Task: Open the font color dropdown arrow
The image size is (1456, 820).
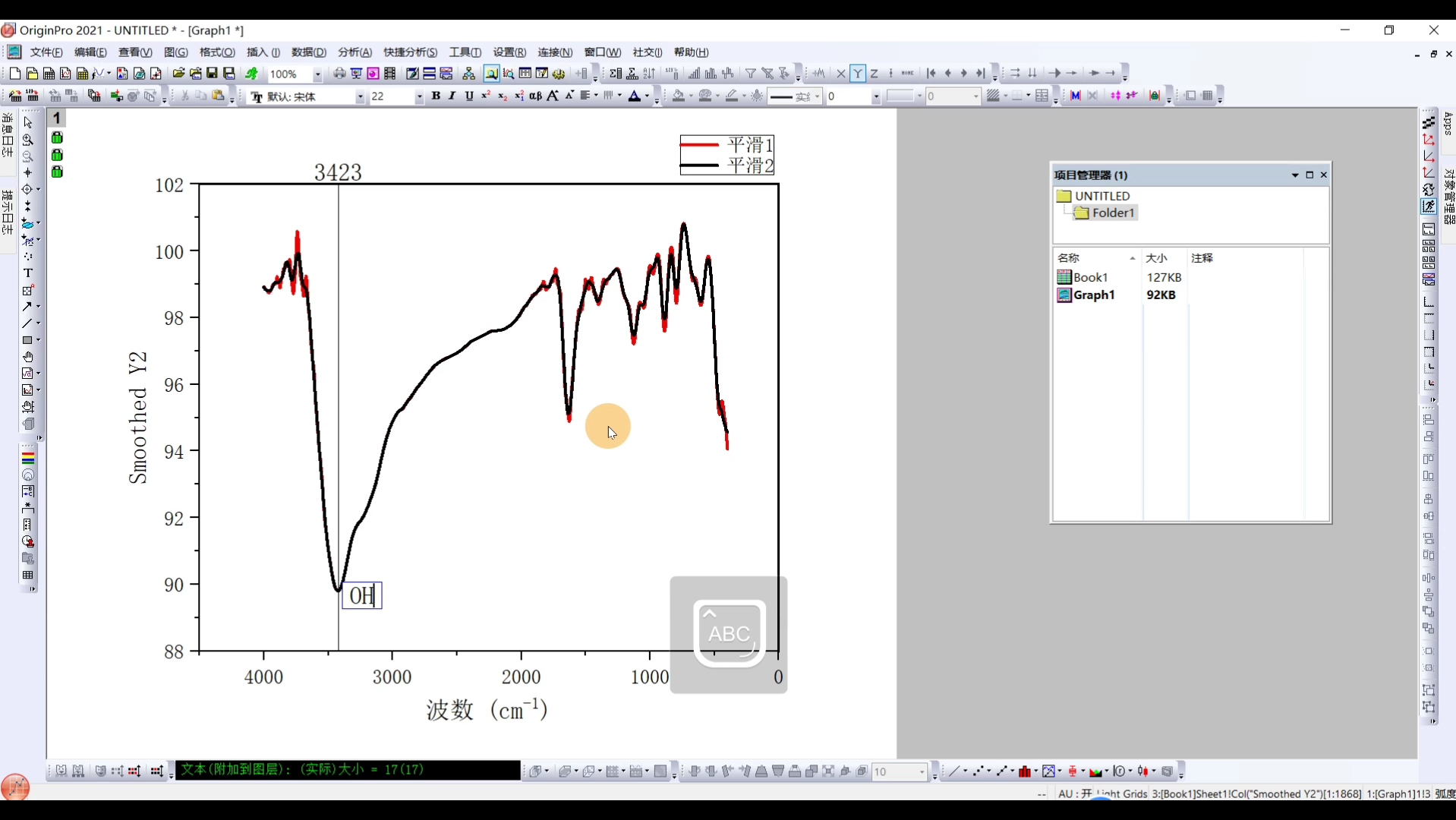Action: click(647, 96)
